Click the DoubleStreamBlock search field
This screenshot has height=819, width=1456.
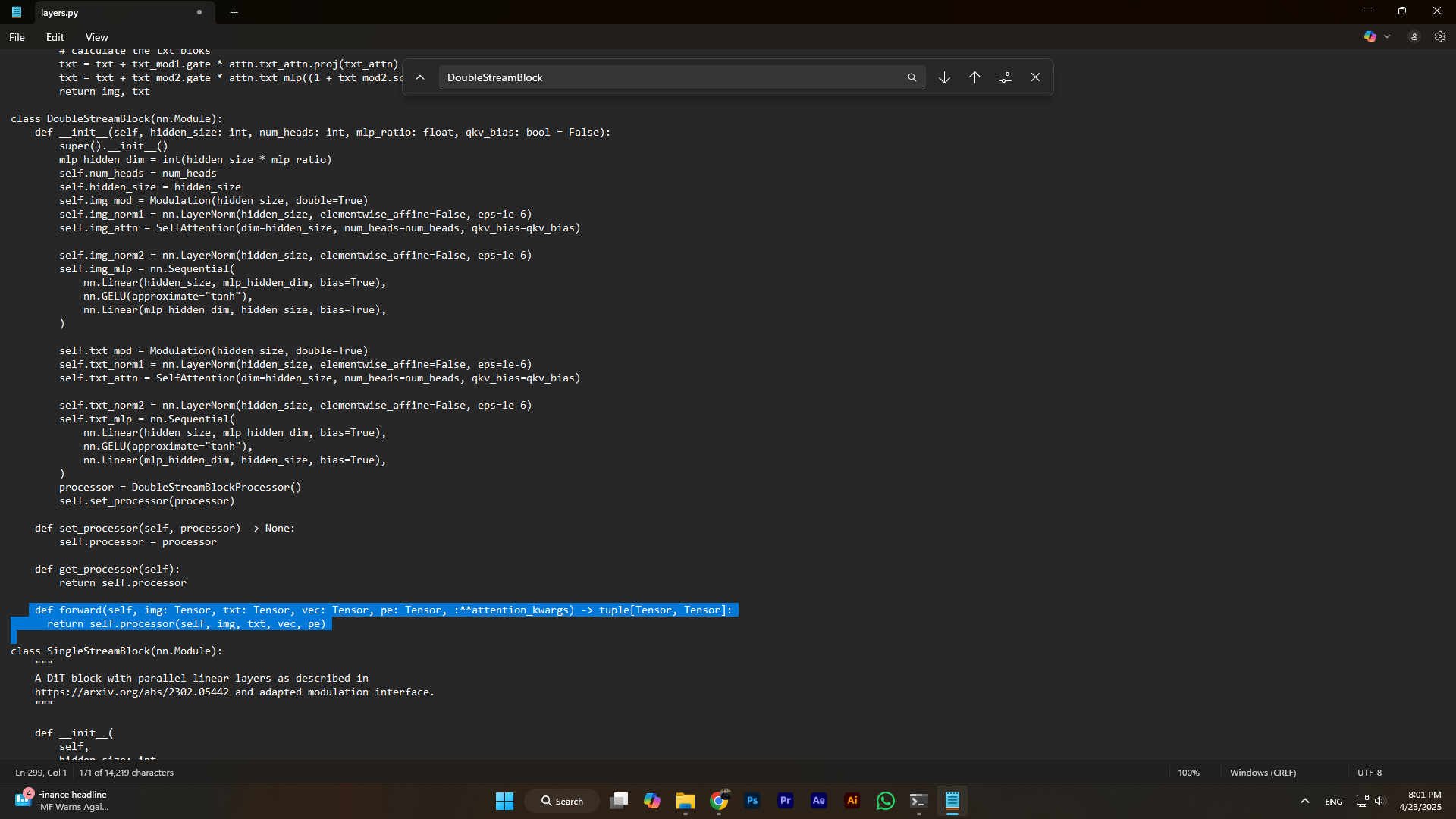pos(667,77)
